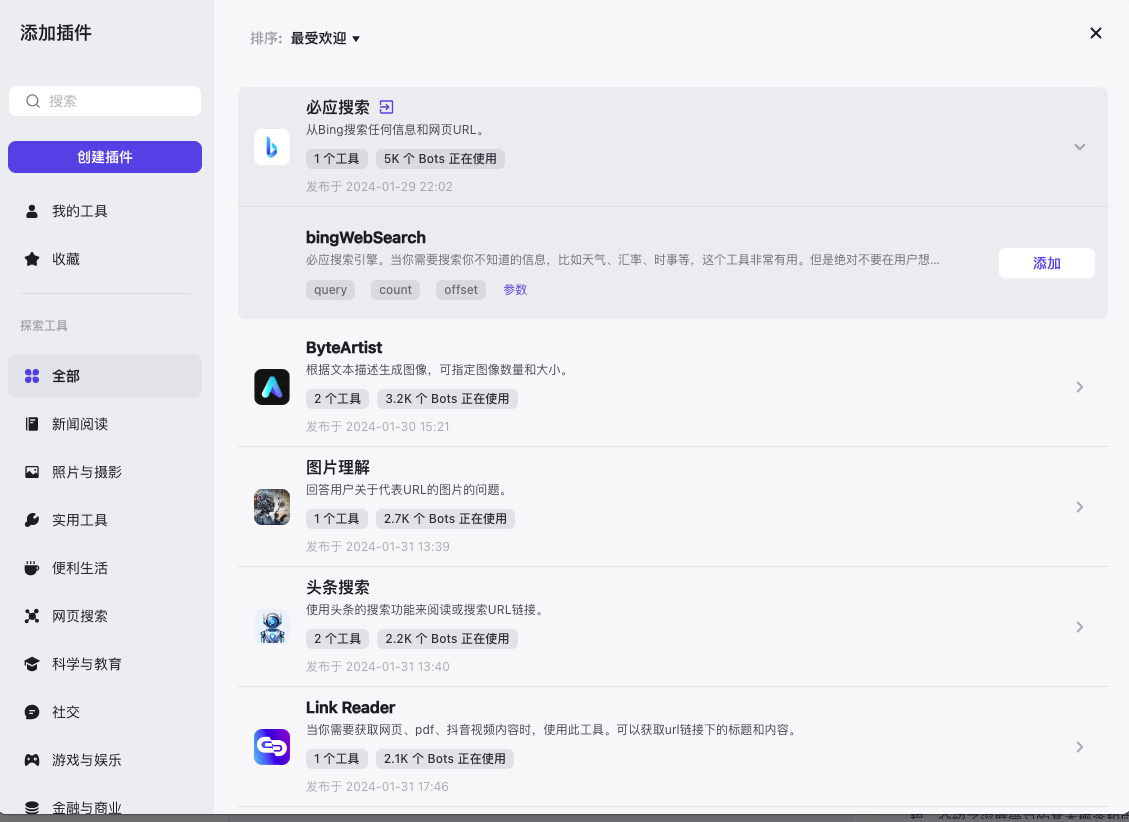Click the 参数 link under bingWebSearch
Viewport: 1129px width, 822px height.
click(515, 289)
